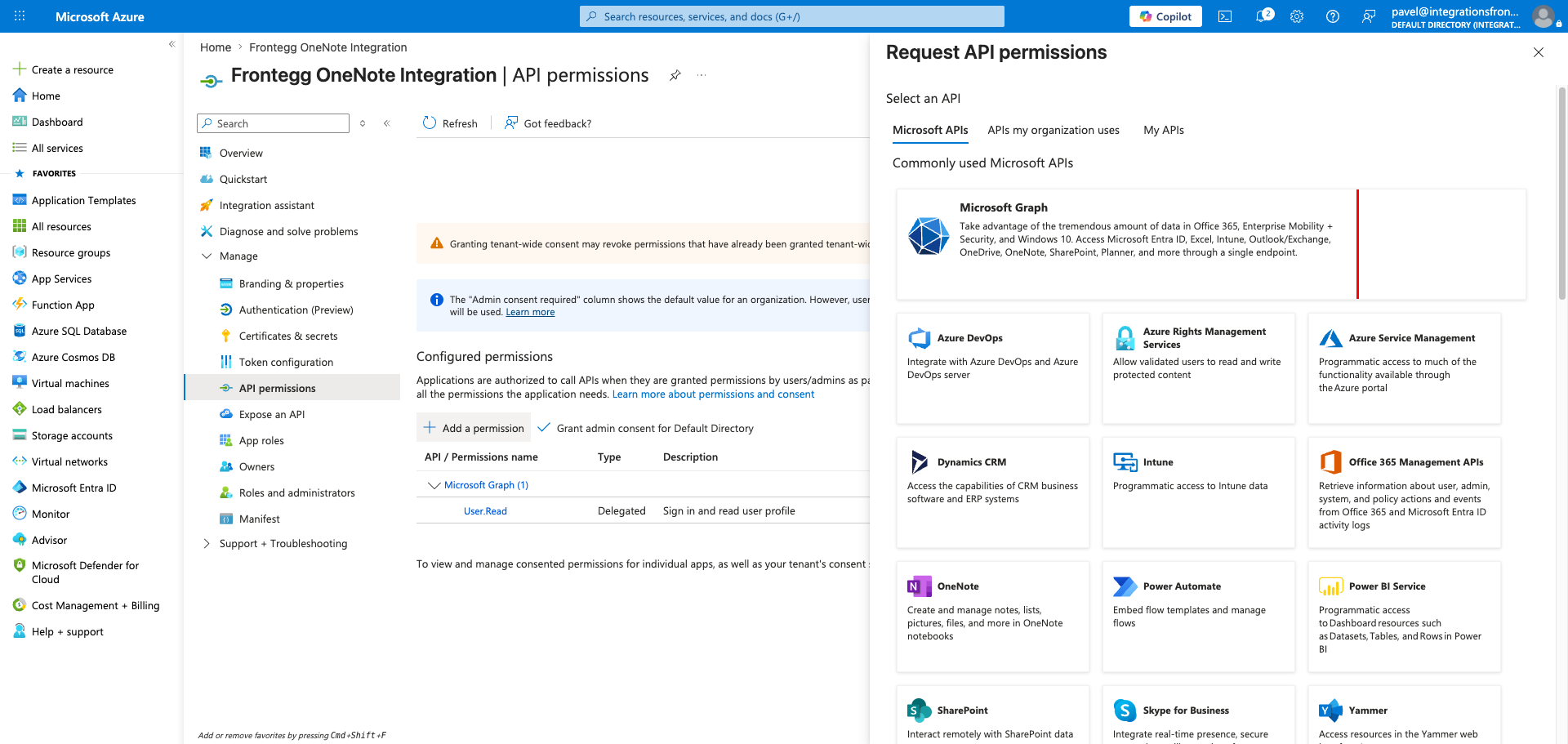Click the Refresh toolbar button
Viewport: 1568px width, 744px height.
450,123
